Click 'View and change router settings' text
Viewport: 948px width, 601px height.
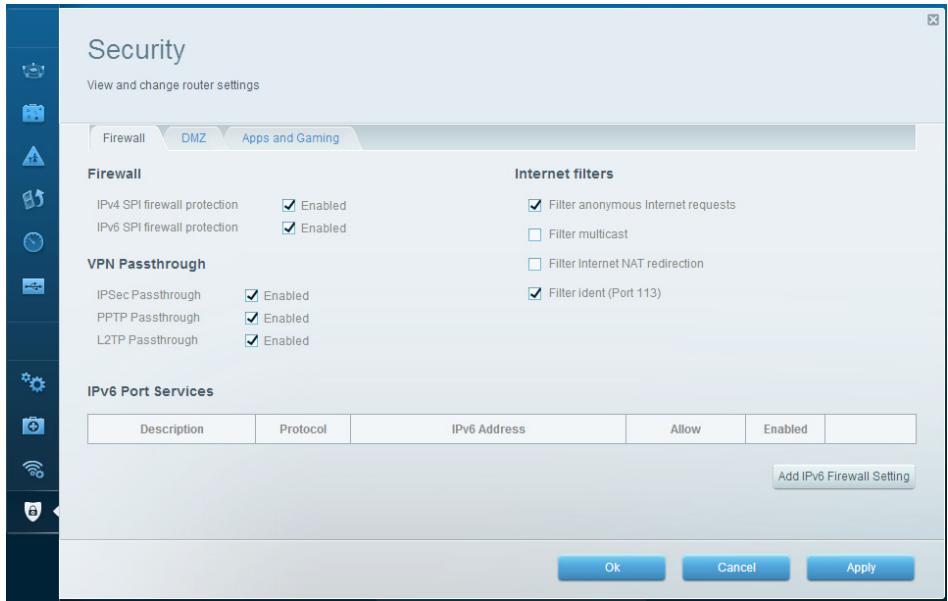[x=173, y=85]
